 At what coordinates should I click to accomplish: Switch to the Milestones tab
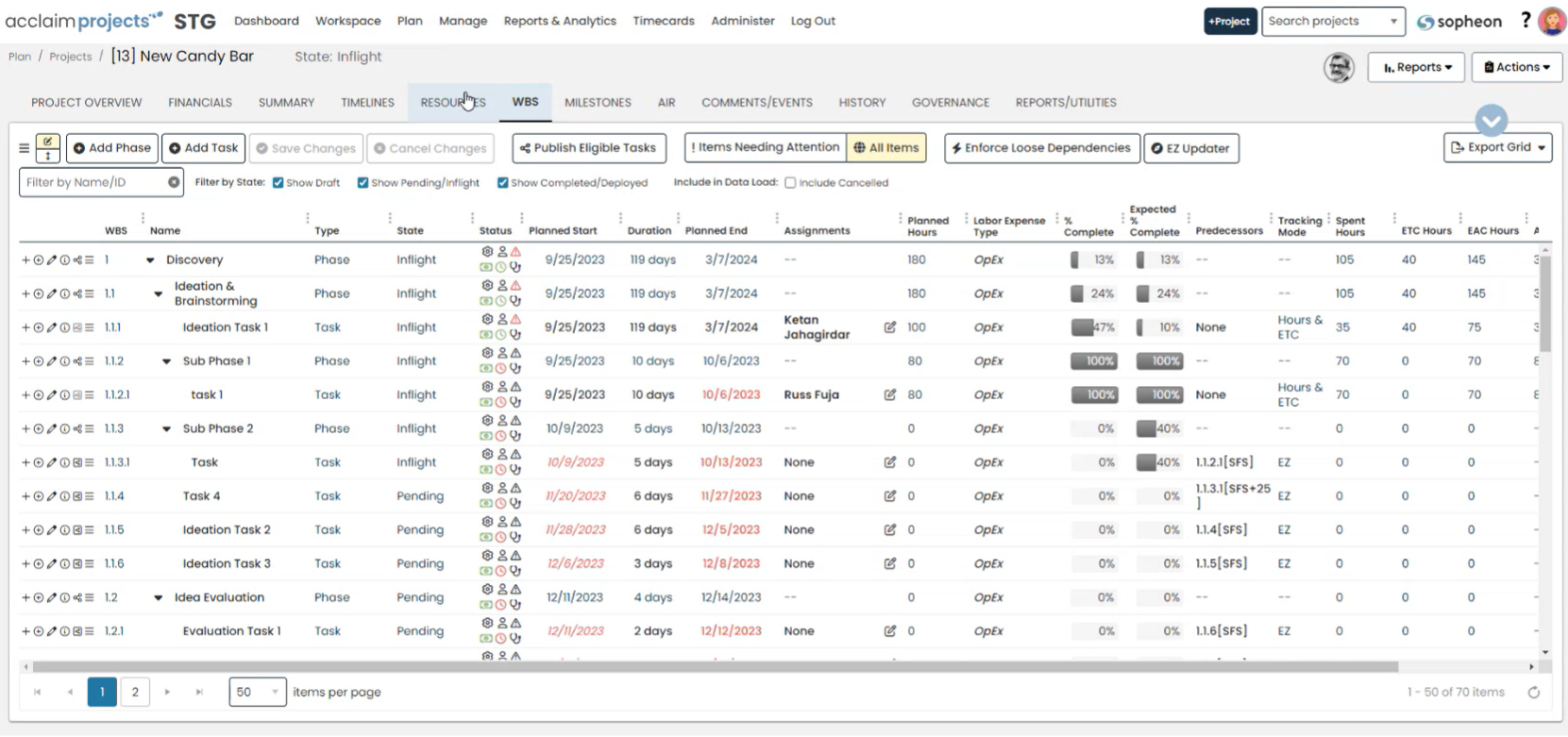coord(598,103)
